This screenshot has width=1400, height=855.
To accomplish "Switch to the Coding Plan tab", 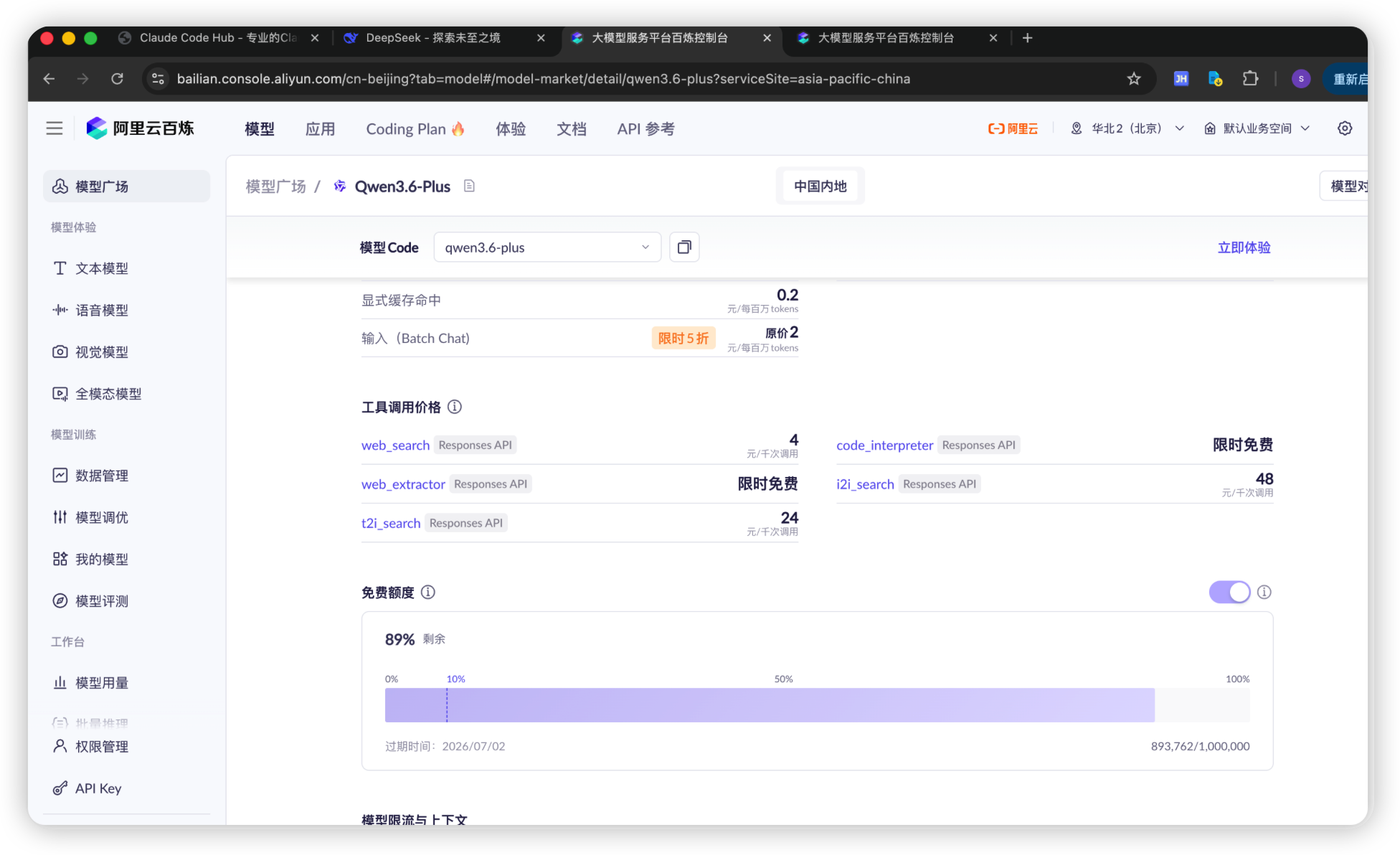I will click(x=415, y=128).
